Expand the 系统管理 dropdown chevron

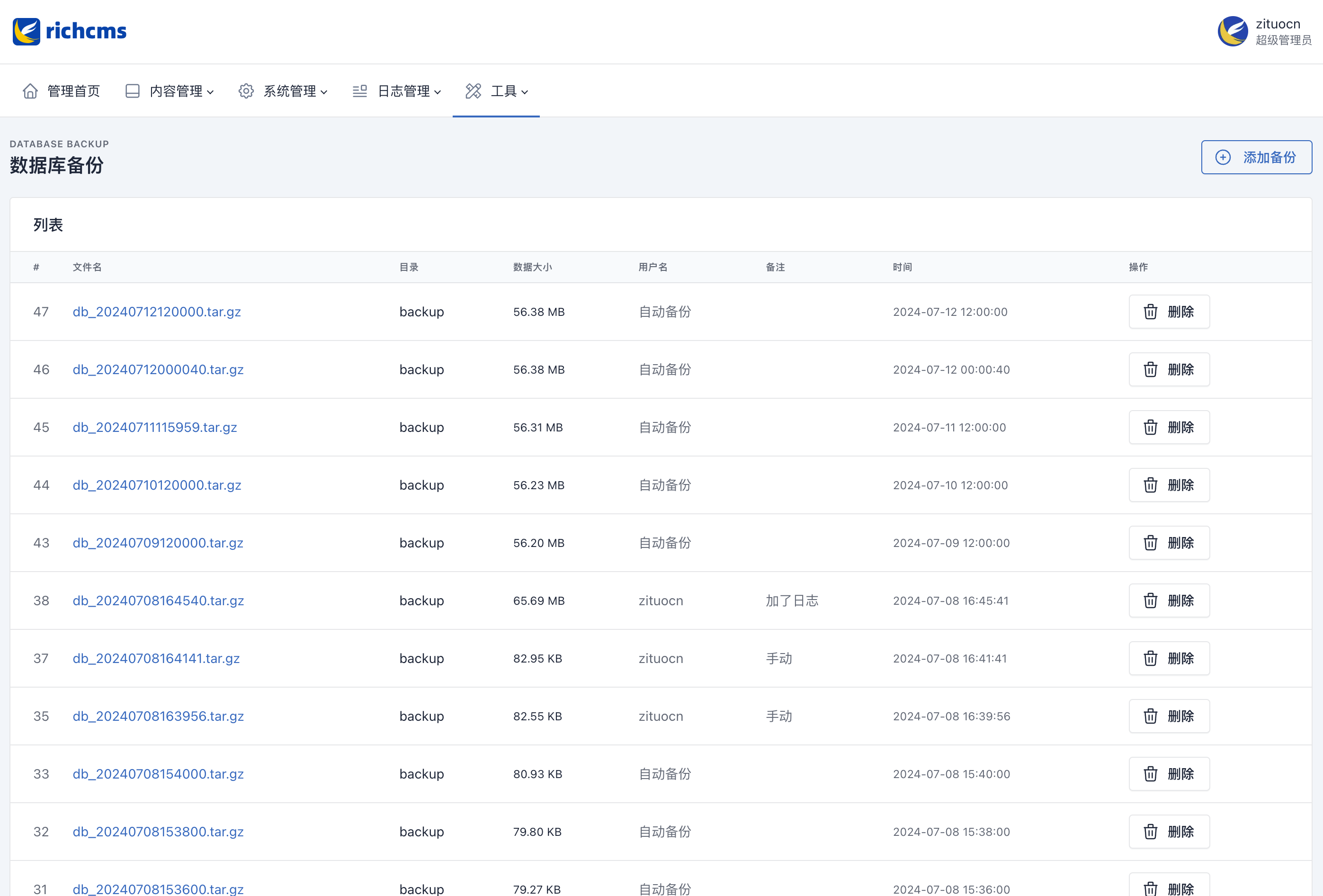coord(324,92)
